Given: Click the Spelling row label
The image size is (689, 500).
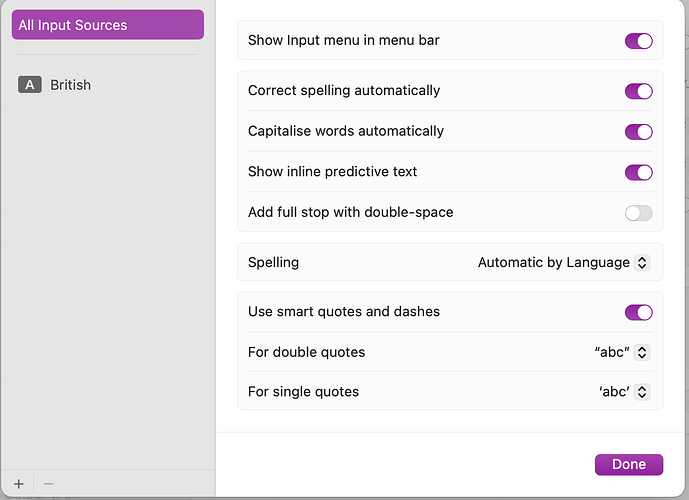Looking at the screenshot, I should point(273,263).
